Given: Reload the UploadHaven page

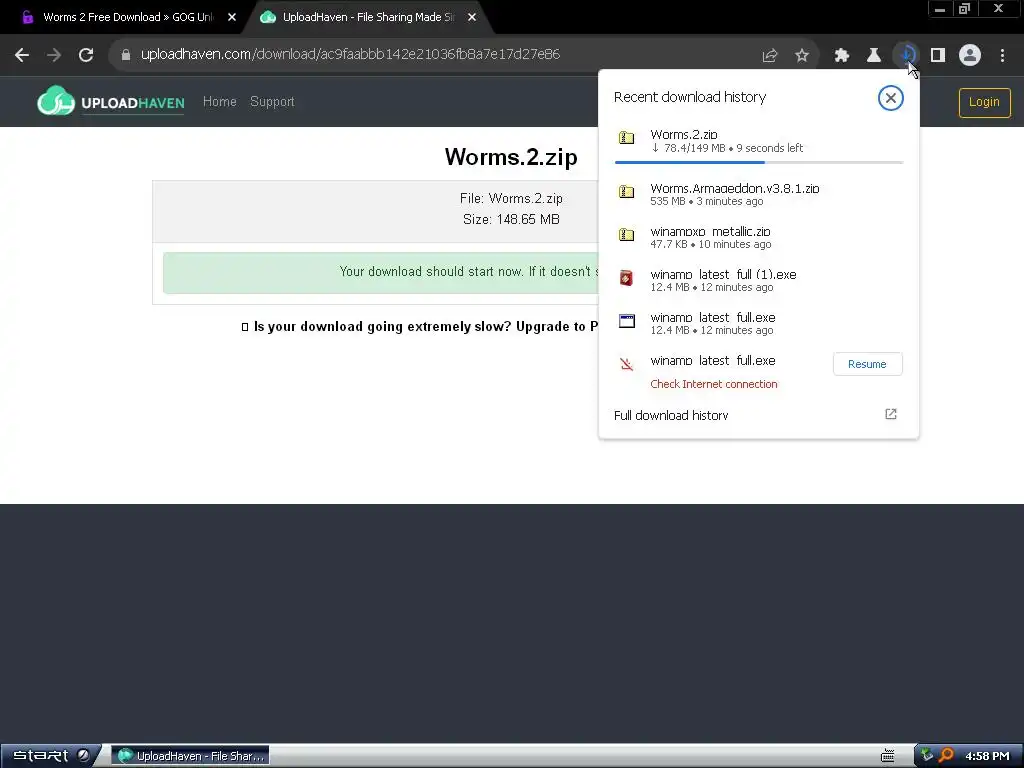Looking at the screenshot, I should pyautogui.click(x=86, y=55).
